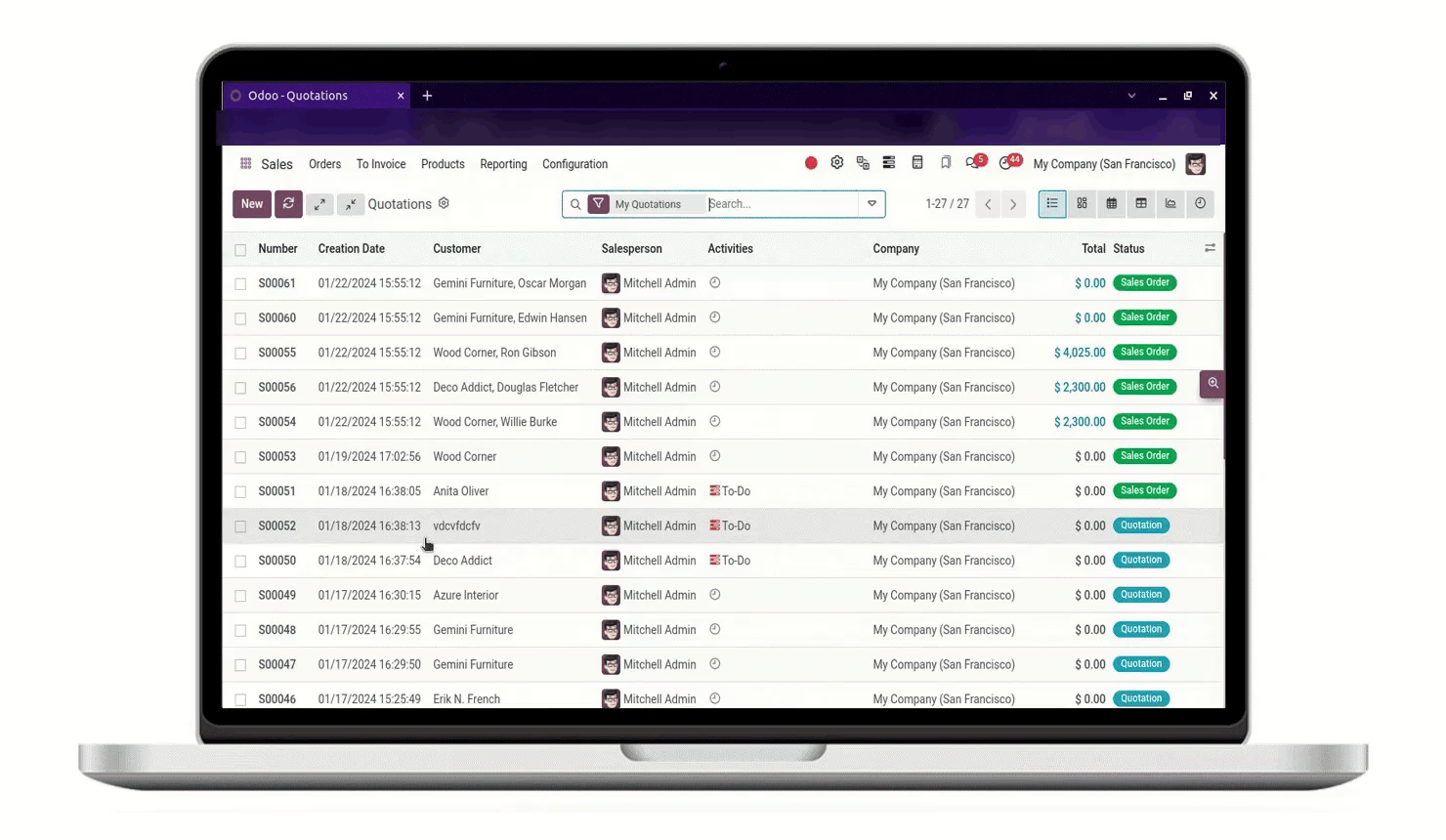Open the Configuration menu
Image resolution: width=1446 pixels, height=840 pixels.
574,164
